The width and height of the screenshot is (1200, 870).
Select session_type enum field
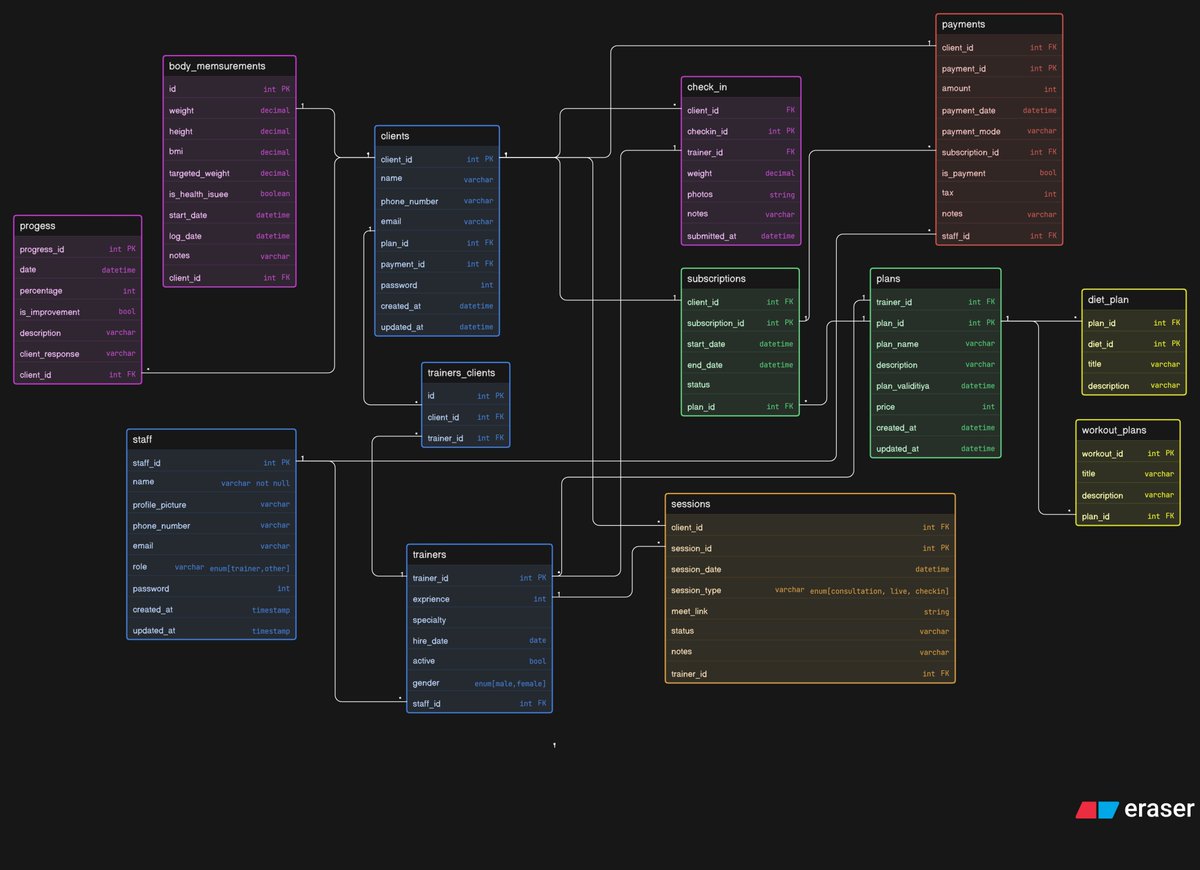point(810,590)
